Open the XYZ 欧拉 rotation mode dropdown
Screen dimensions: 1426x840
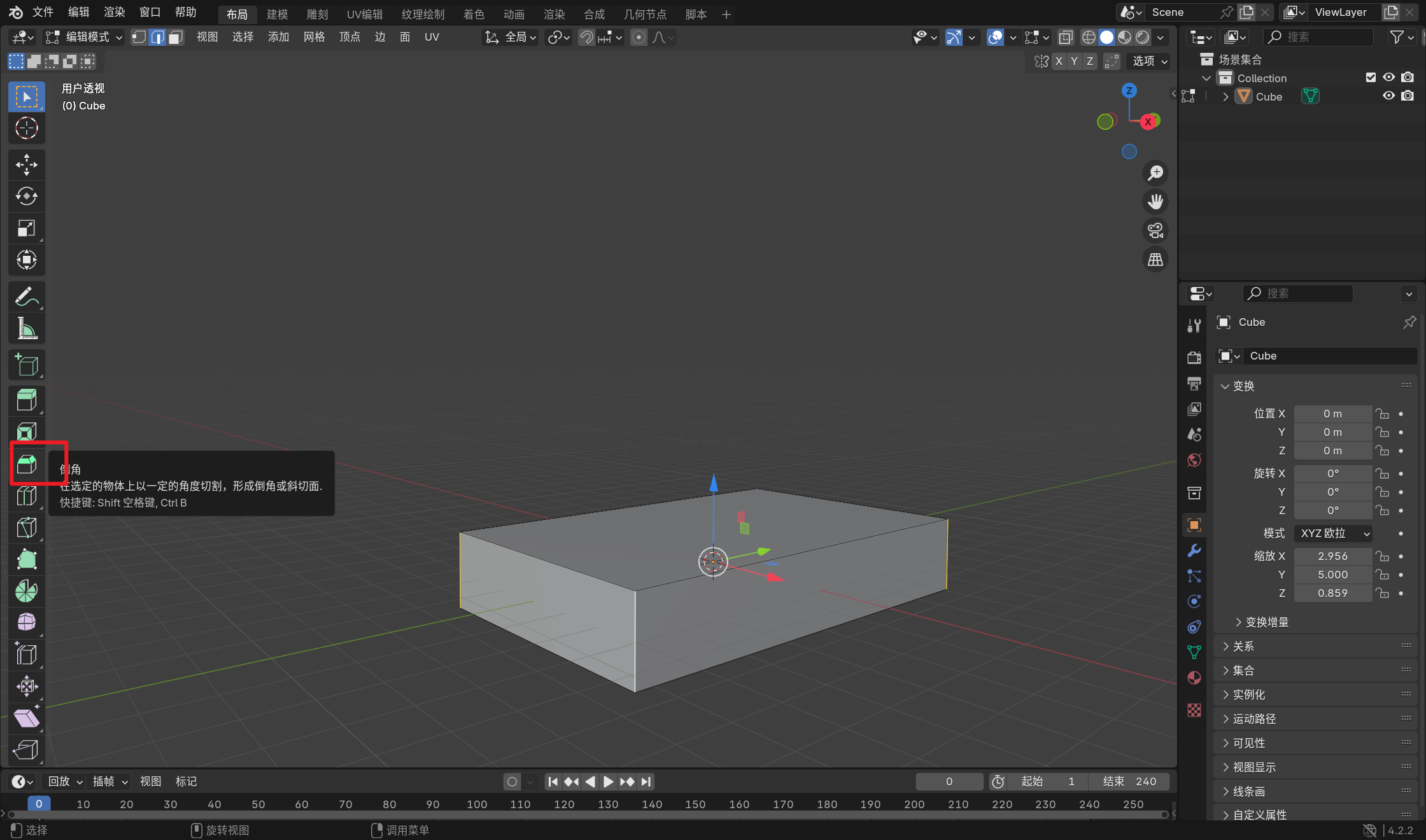coord(1334,533)
